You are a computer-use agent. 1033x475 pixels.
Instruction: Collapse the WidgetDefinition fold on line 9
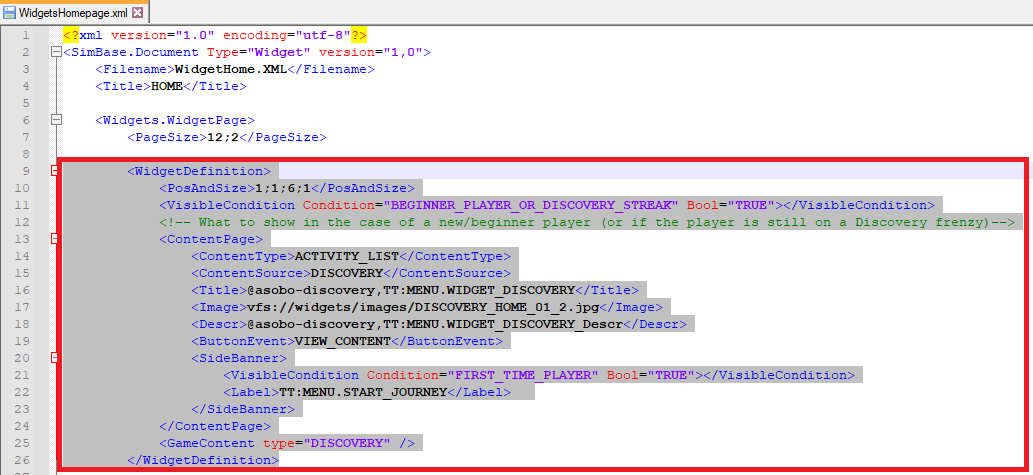56,171
